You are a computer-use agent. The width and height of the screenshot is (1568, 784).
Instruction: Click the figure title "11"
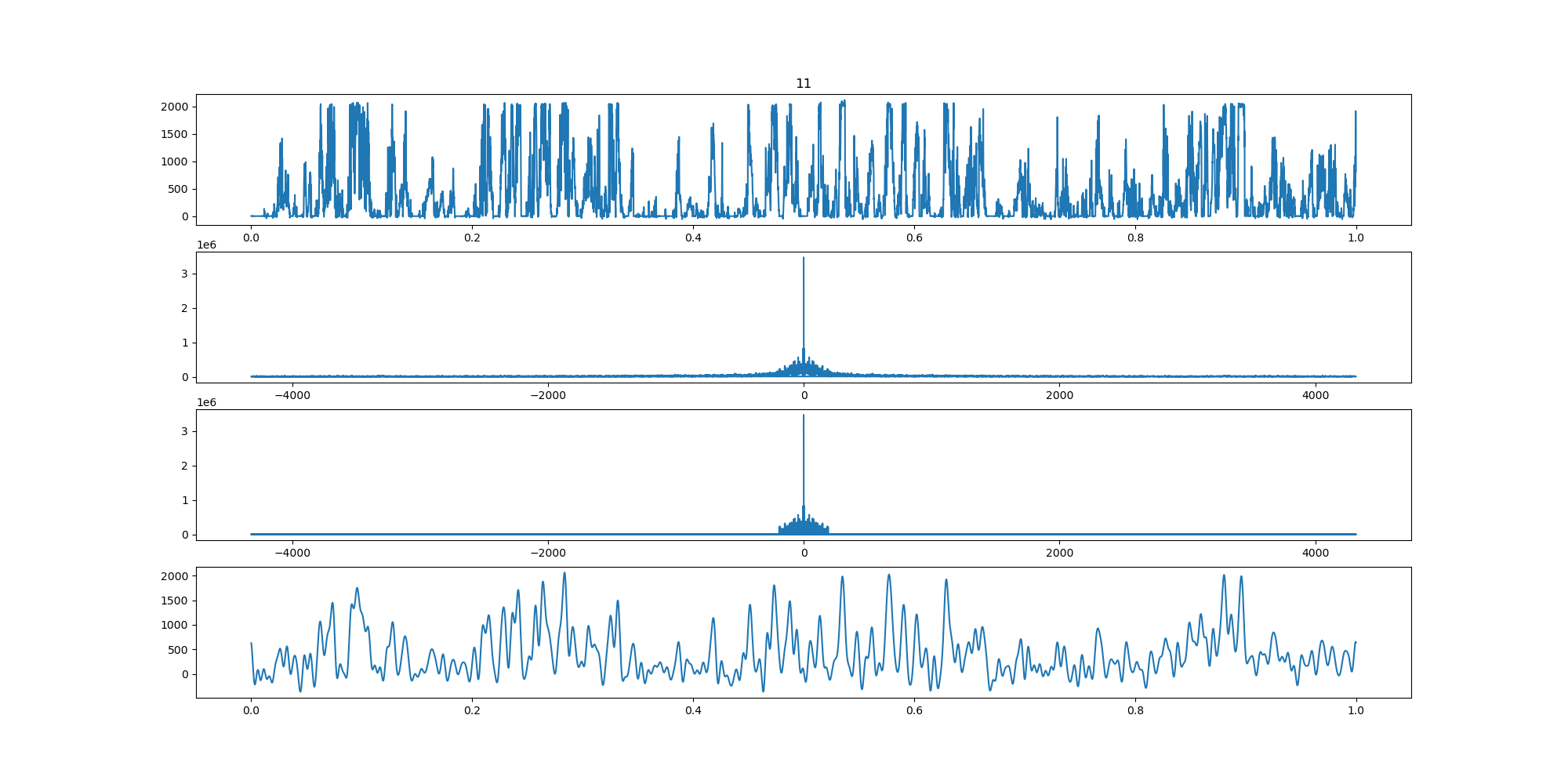point(804,84)
